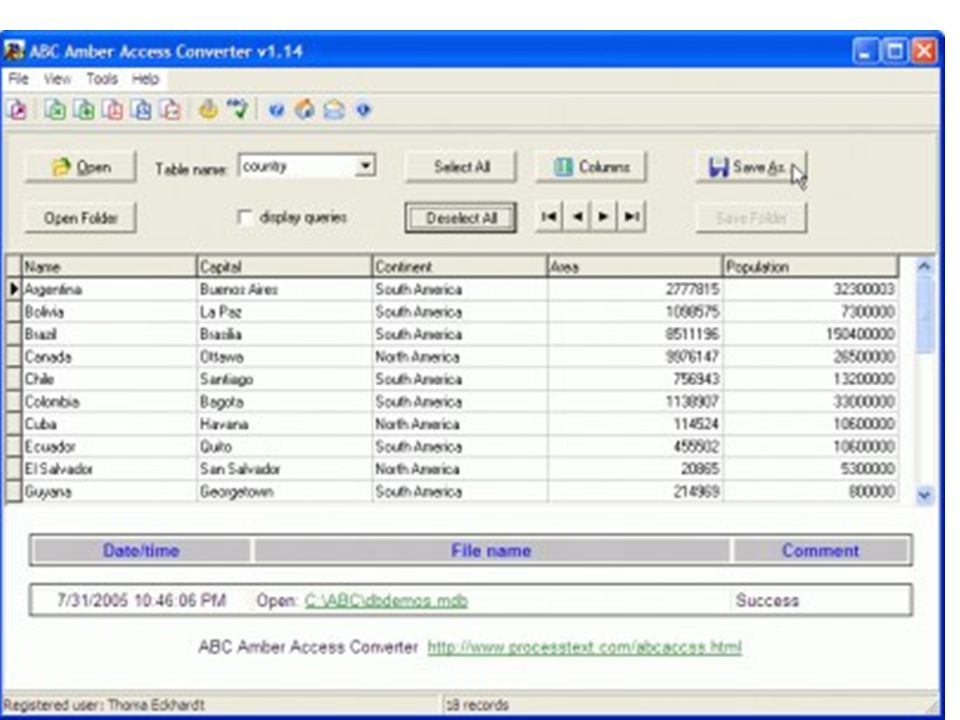Image resolution: width=960 pixels, height=720 pixels.
Task: Click the table scrollbar down arrow
Action: coord(924,495)
